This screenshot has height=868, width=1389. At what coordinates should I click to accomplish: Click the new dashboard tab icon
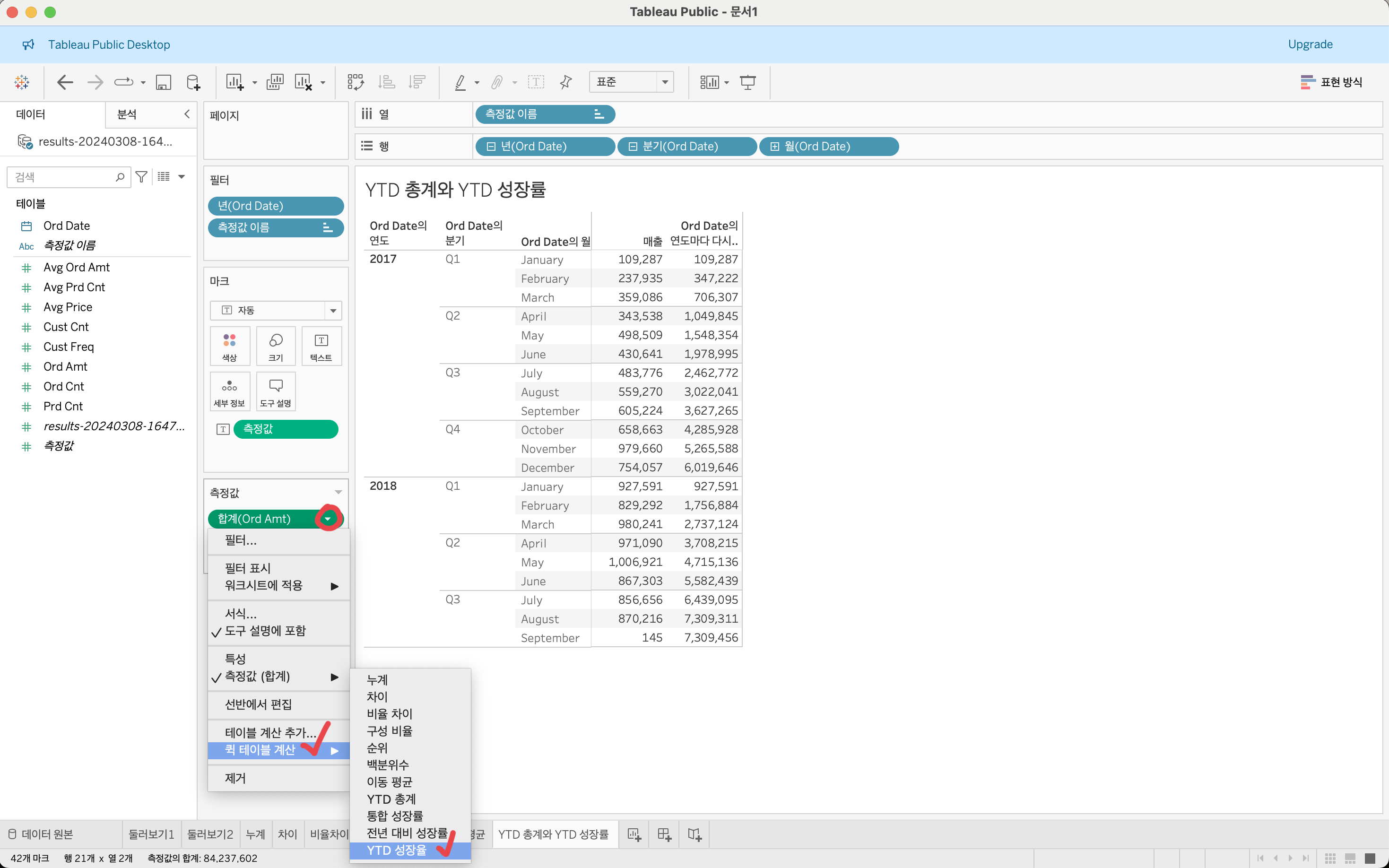point(664,834)
